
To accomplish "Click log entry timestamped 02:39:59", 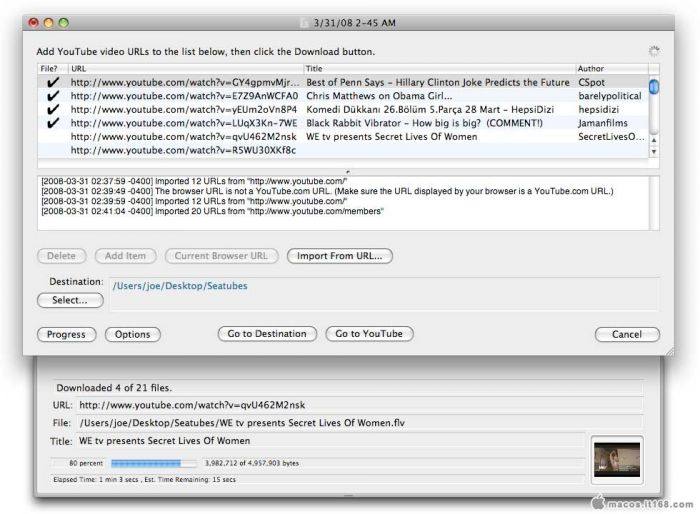I will coord(194,201).
